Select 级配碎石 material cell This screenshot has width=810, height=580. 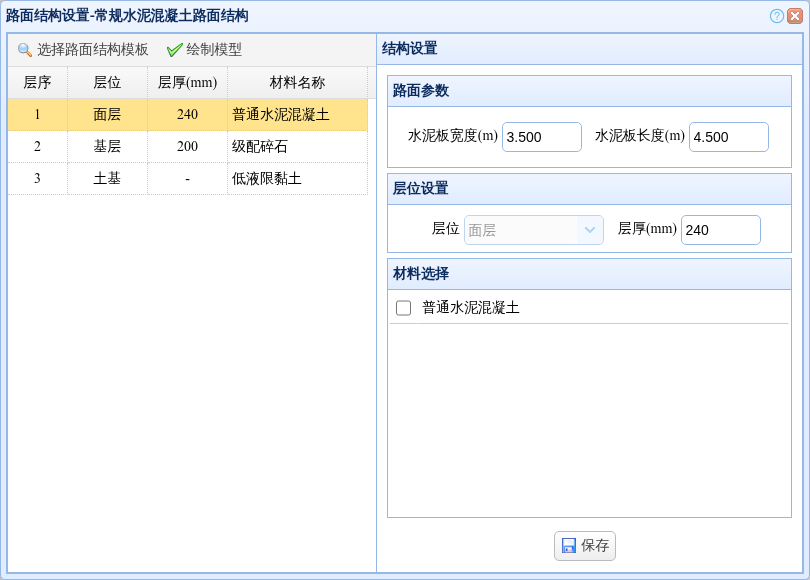298,147
